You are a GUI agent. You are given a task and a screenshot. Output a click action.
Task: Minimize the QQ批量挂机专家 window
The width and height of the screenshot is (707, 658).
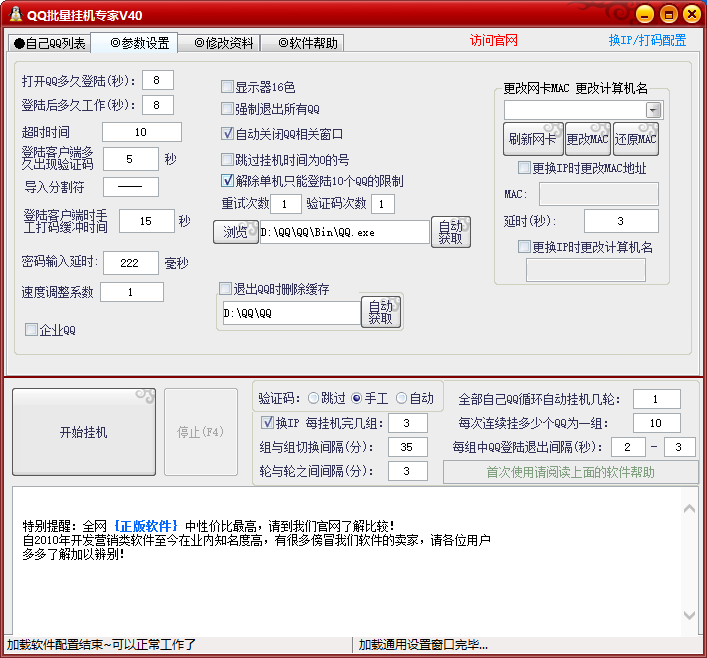pyautogui.click(x=645, y=14)
